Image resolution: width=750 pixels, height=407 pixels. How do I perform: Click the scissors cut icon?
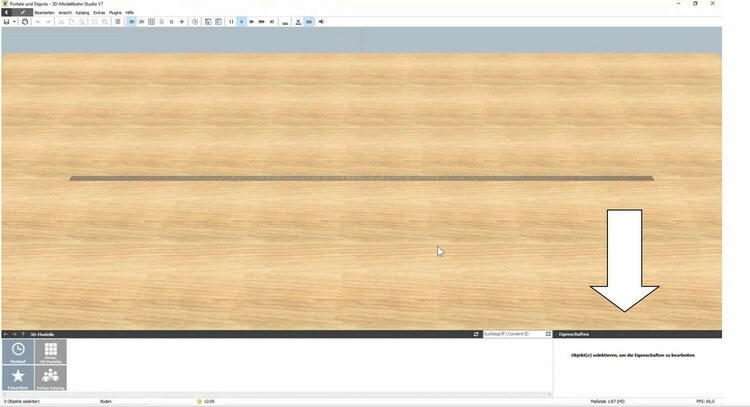click(x=61, y=22)
